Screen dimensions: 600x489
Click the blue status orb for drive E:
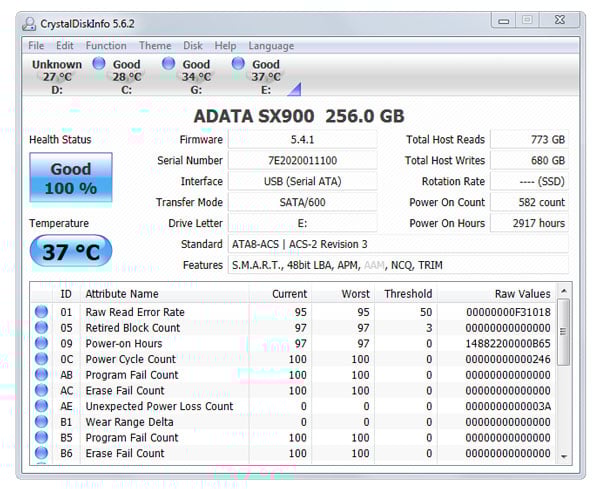pos(238,63)
